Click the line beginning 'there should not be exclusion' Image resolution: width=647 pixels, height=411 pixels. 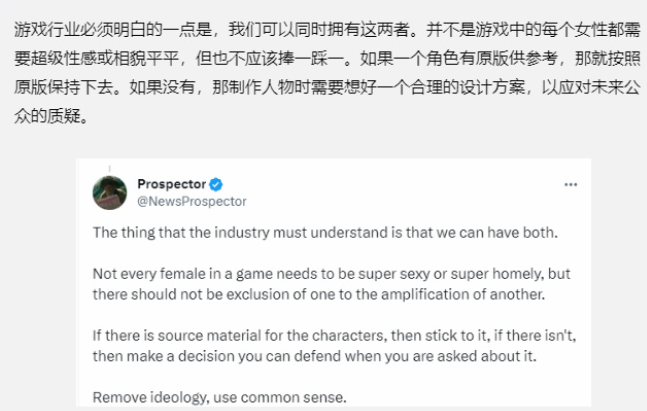319,295
